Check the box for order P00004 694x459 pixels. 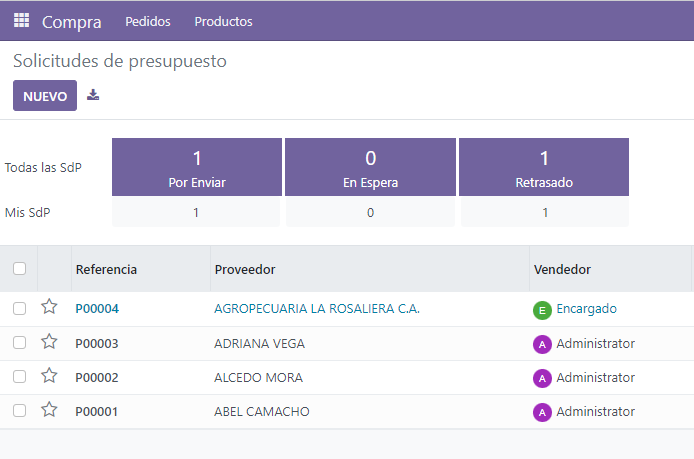(19, 309)
